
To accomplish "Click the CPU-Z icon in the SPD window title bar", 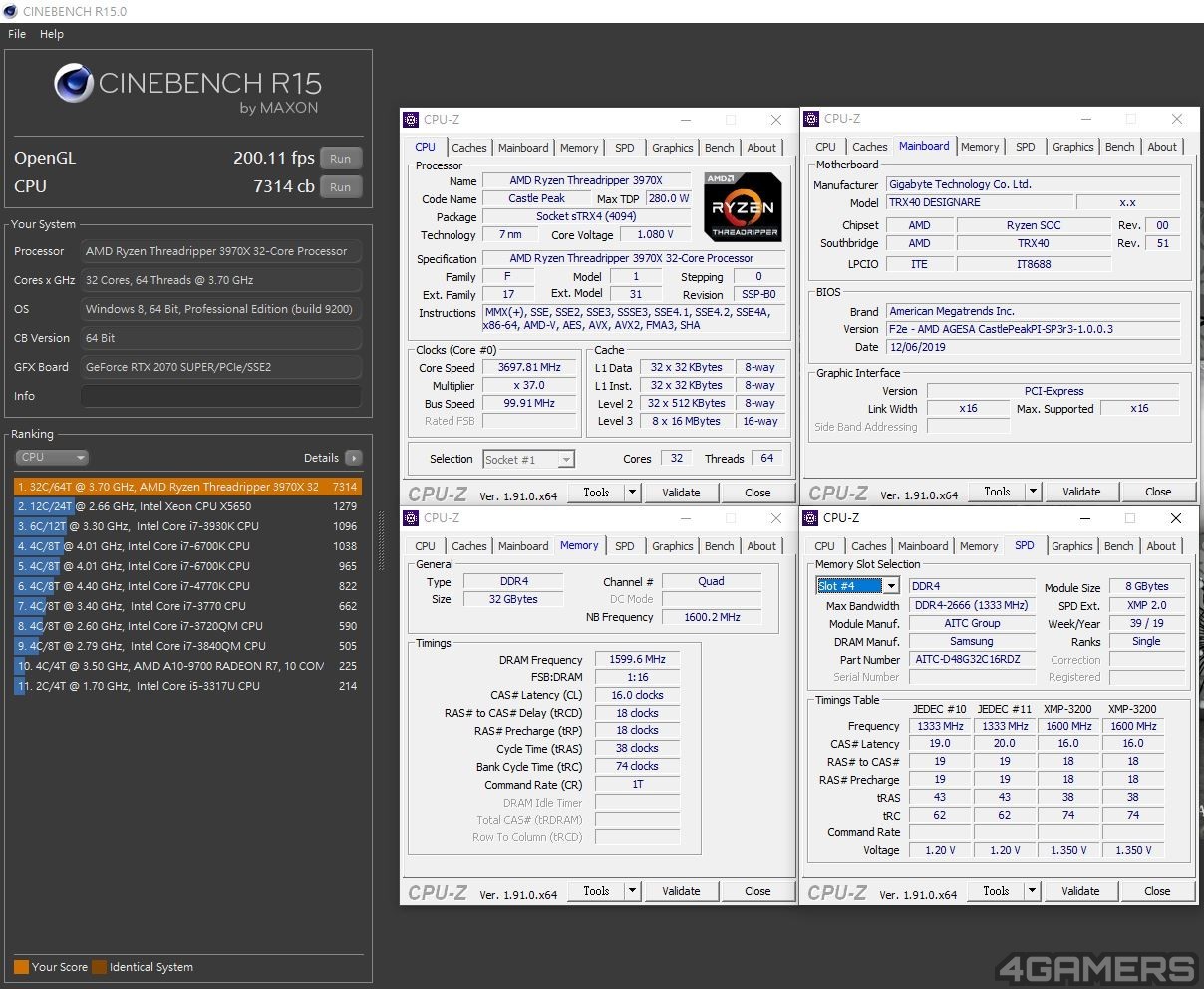I will (x=810, y=518).
